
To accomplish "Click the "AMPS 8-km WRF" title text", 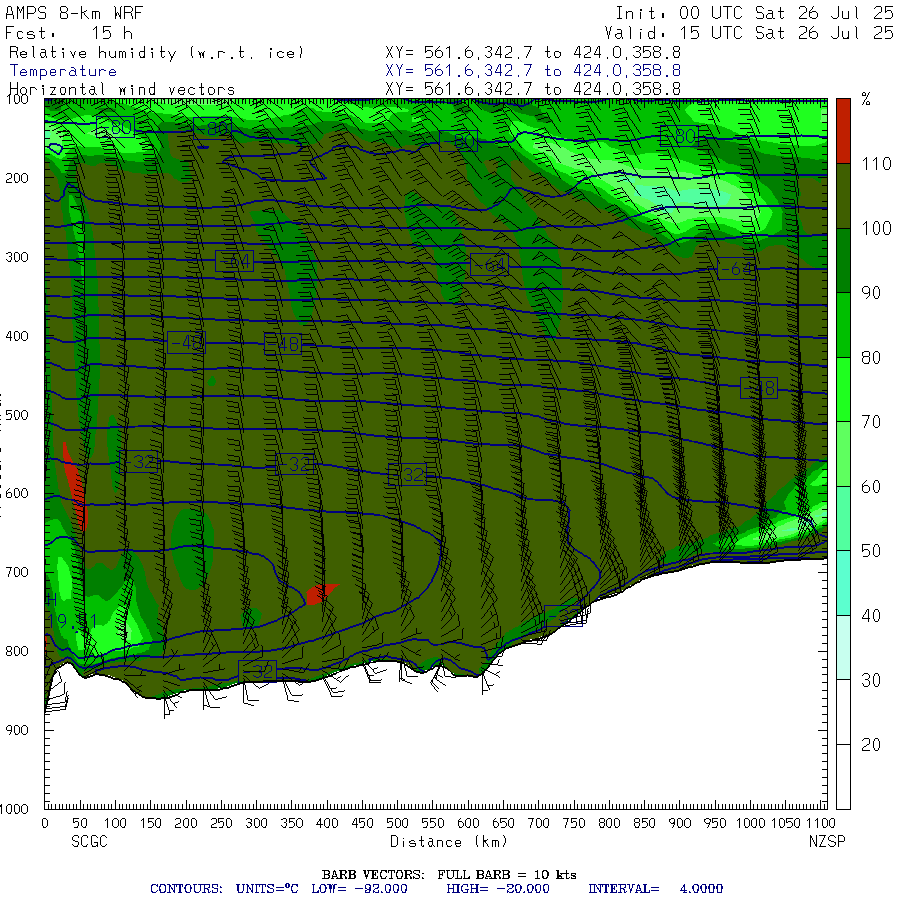I will [x=74, y=13].
